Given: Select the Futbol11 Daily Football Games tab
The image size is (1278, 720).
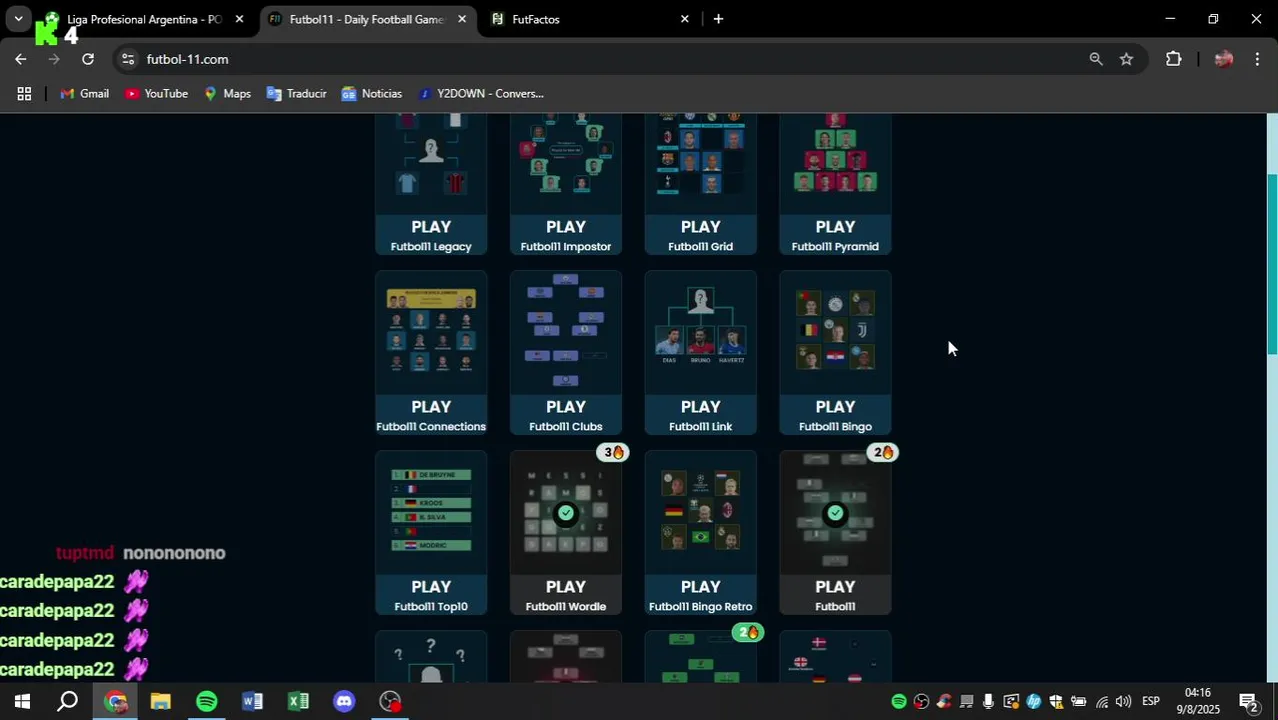Looking at the screenshot, I should [x=366, y=19].
